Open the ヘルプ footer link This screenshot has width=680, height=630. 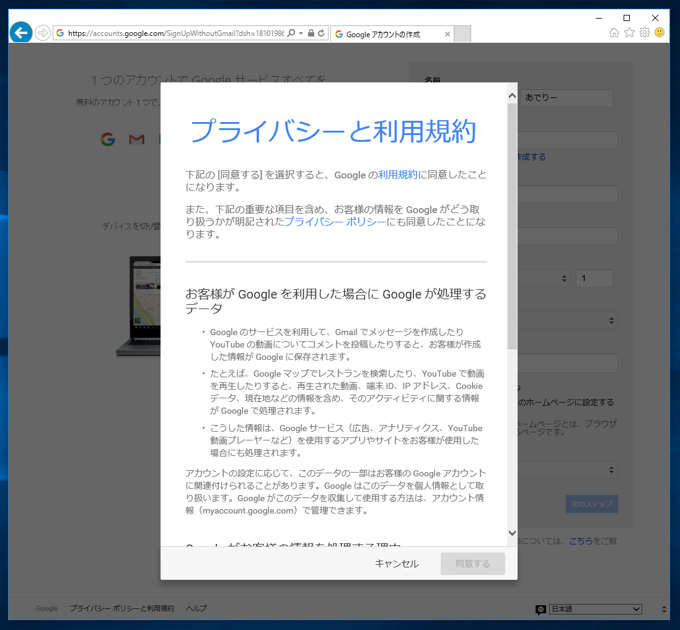196,608
